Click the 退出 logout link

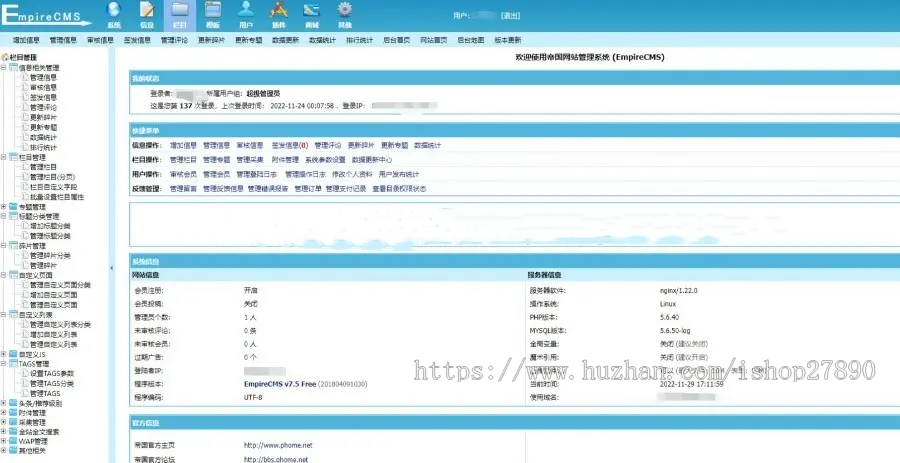(x=510, y=16)
